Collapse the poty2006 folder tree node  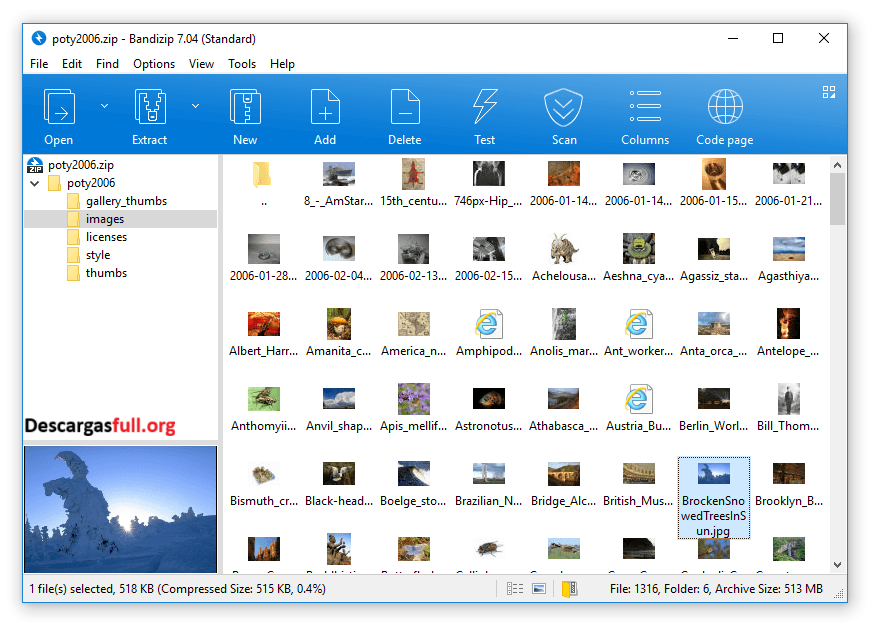point(36,183)
